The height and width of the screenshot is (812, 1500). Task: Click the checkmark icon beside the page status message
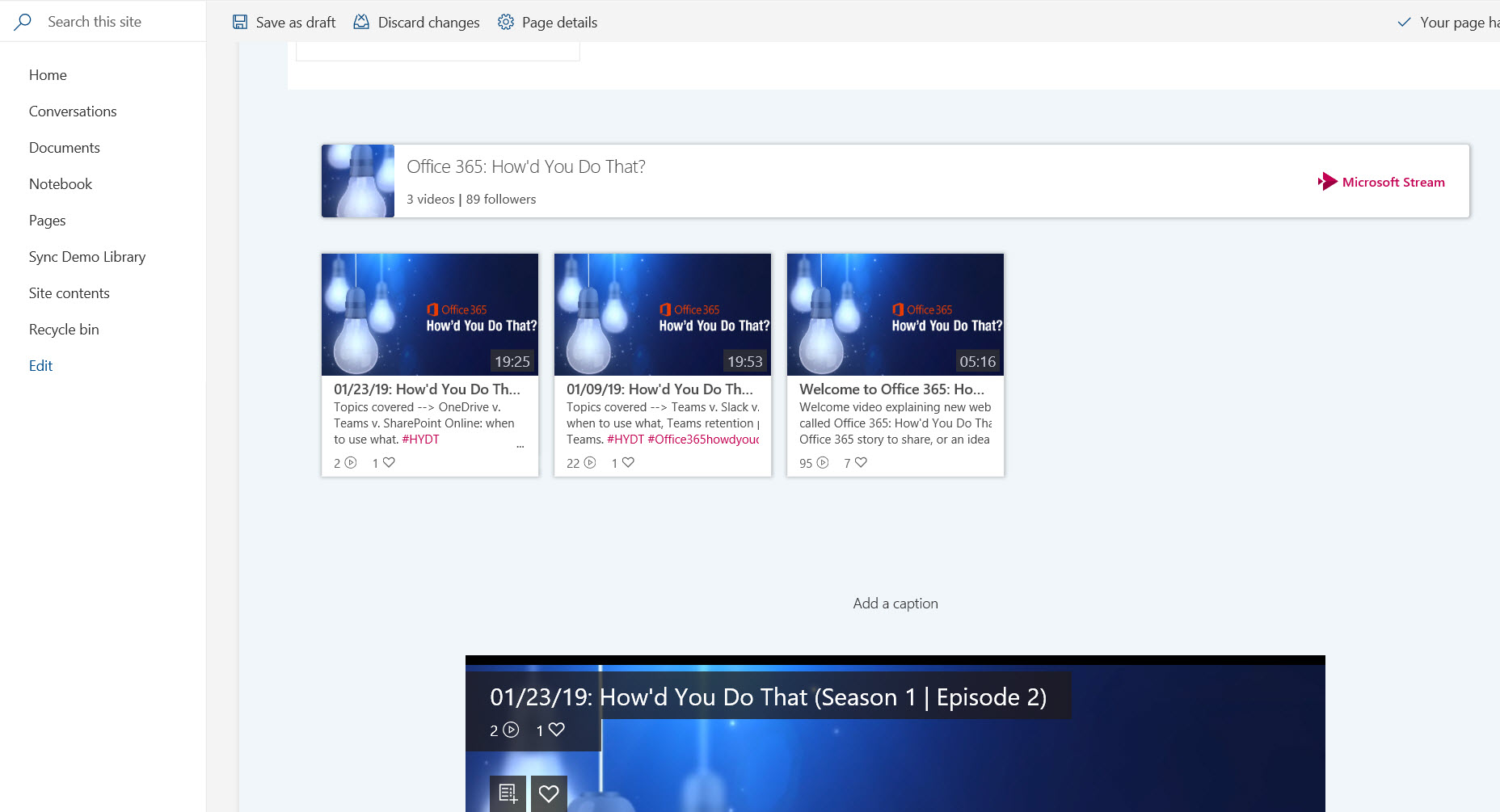click(x=1403, y=23)
